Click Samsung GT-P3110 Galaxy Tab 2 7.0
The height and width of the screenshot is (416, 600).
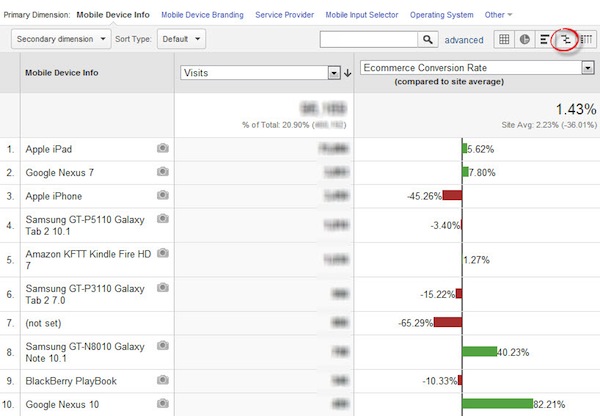pyautogui.click(x=85, y=294)
